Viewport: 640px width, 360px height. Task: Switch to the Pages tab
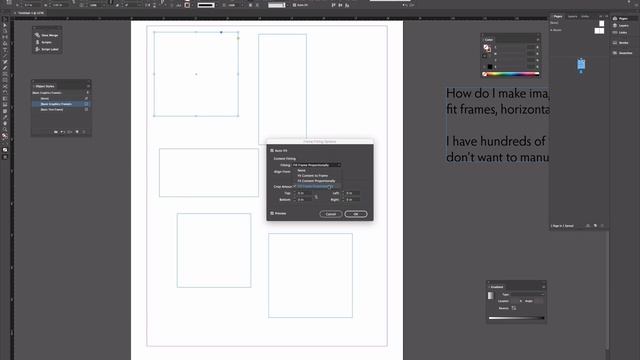coord(558,16)
